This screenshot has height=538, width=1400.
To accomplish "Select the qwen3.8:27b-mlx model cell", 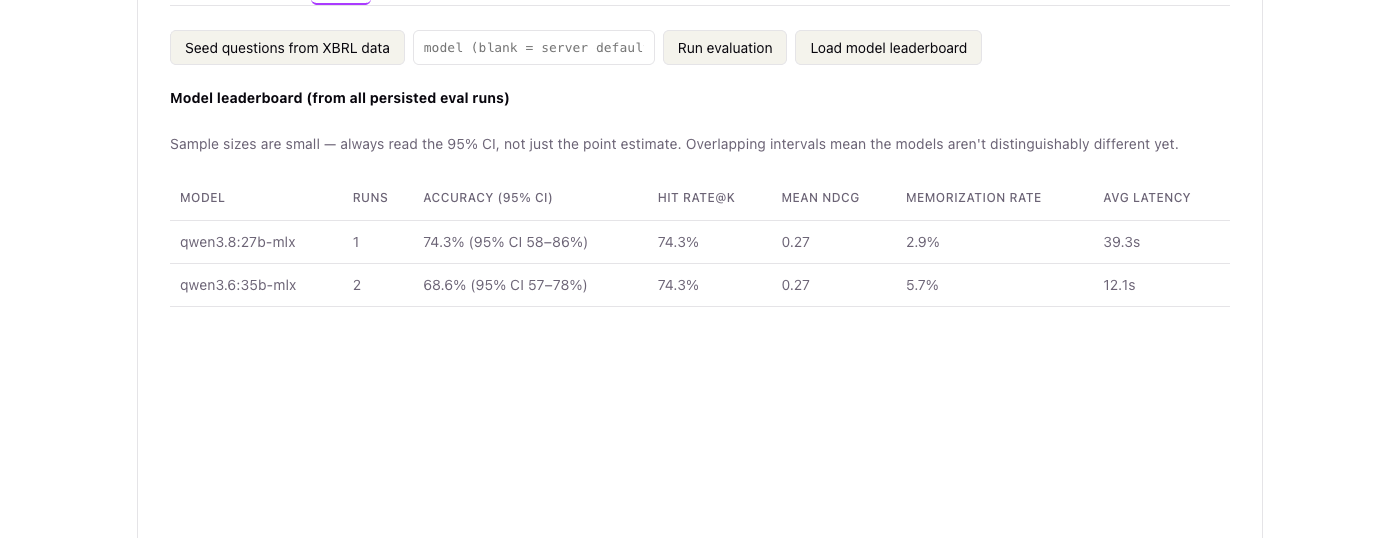I will pyautogui.click(x=238, y=242).
